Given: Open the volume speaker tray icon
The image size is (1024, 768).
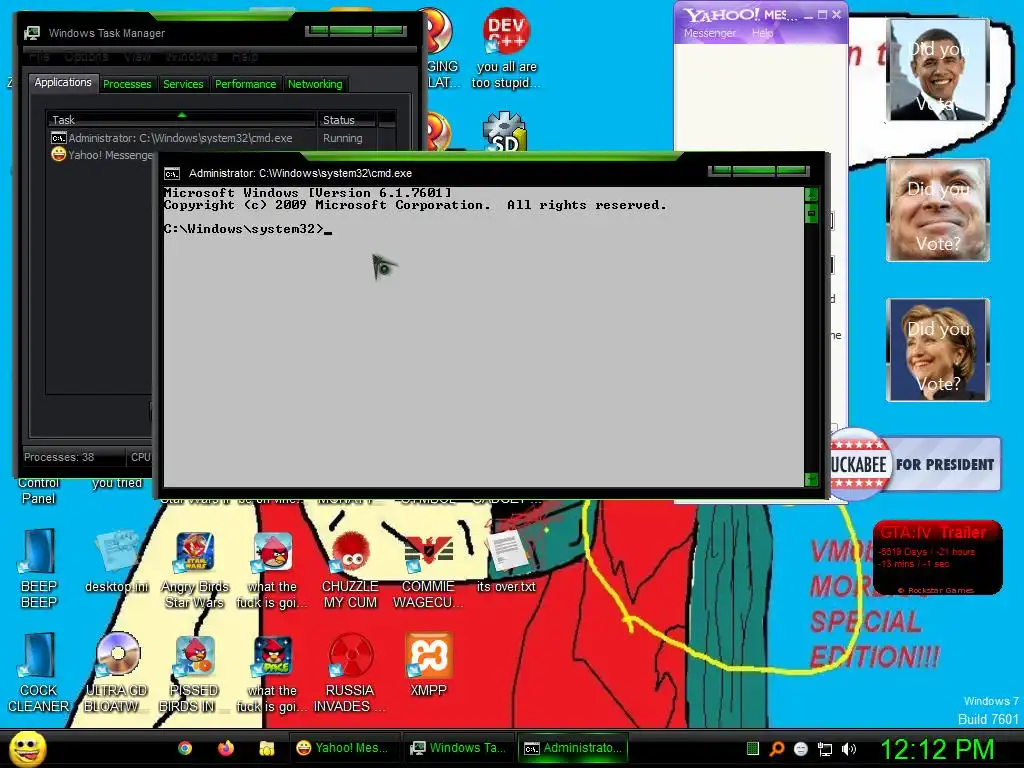Looking at the screenshot, I should (x=849, y=749).
